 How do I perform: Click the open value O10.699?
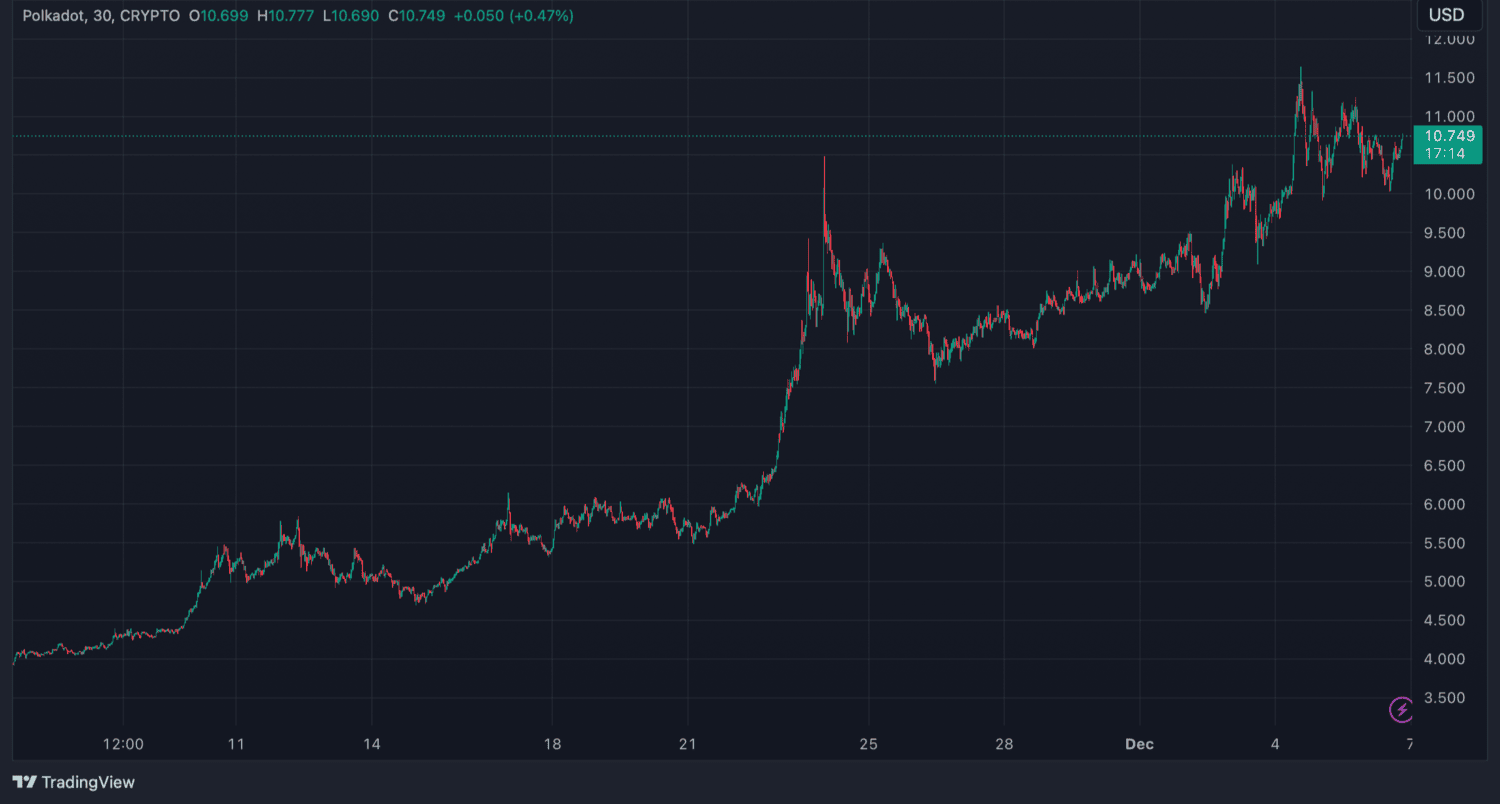coord(217,16)
